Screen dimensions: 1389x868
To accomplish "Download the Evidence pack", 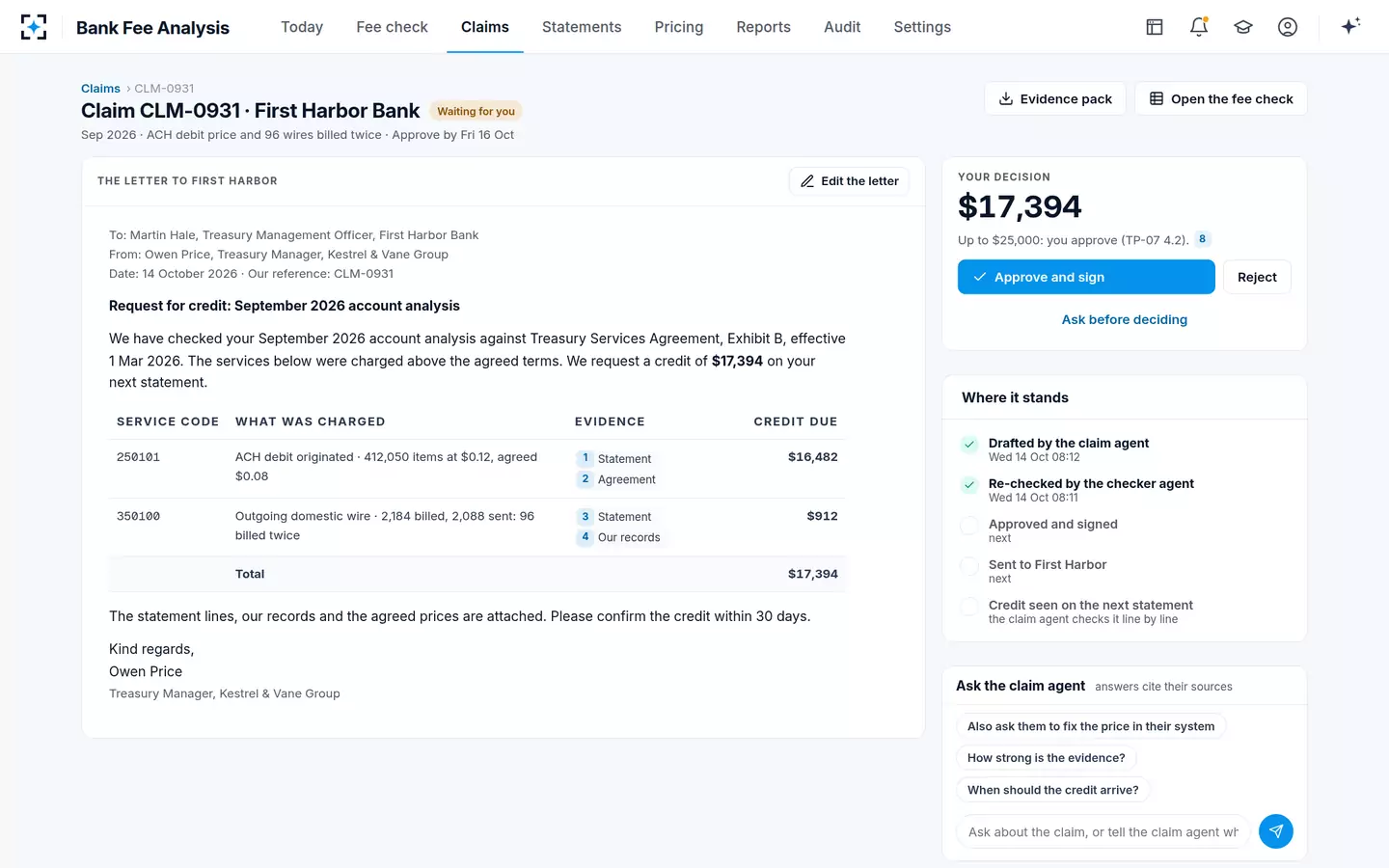I will point(1055,98).
